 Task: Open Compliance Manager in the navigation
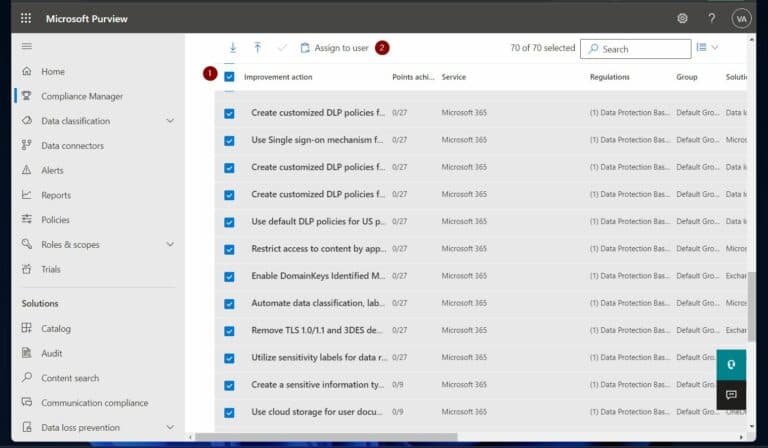point(82,96)
